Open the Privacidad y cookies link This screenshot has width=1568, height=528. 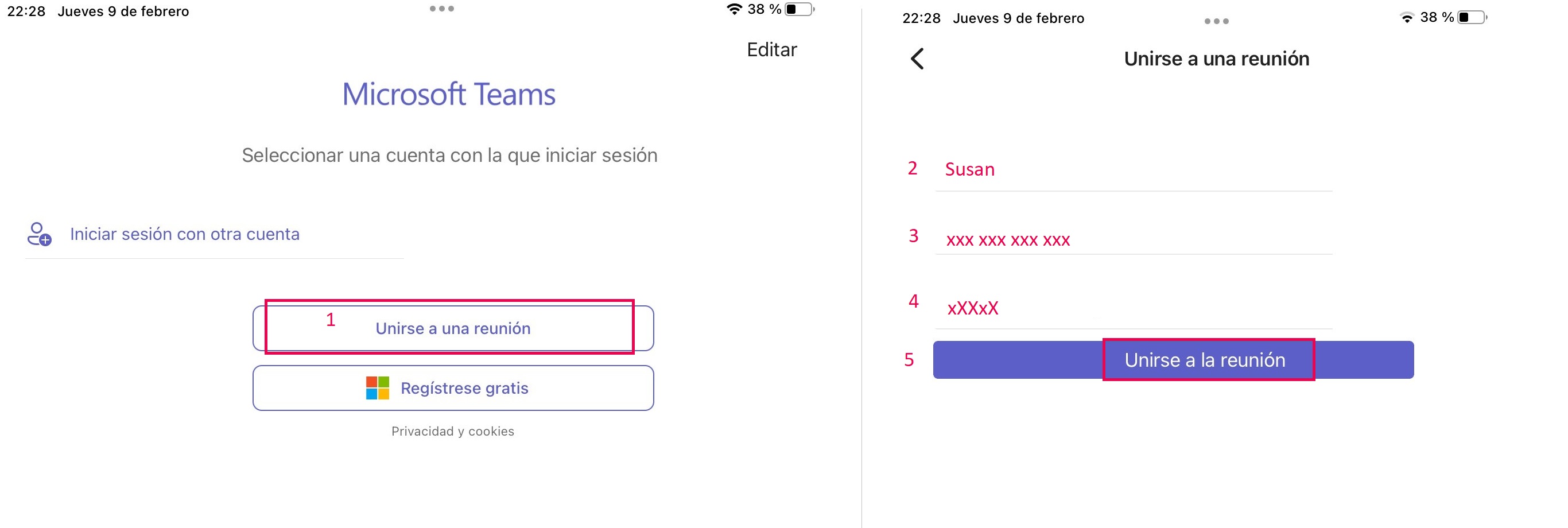click(452, 431)
